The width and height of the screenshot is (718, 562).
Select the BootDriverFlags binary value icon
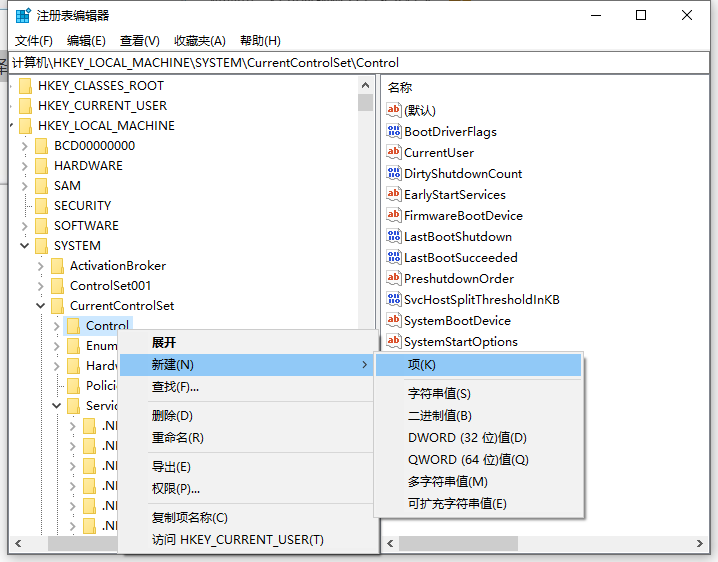(x=394, y=131)
